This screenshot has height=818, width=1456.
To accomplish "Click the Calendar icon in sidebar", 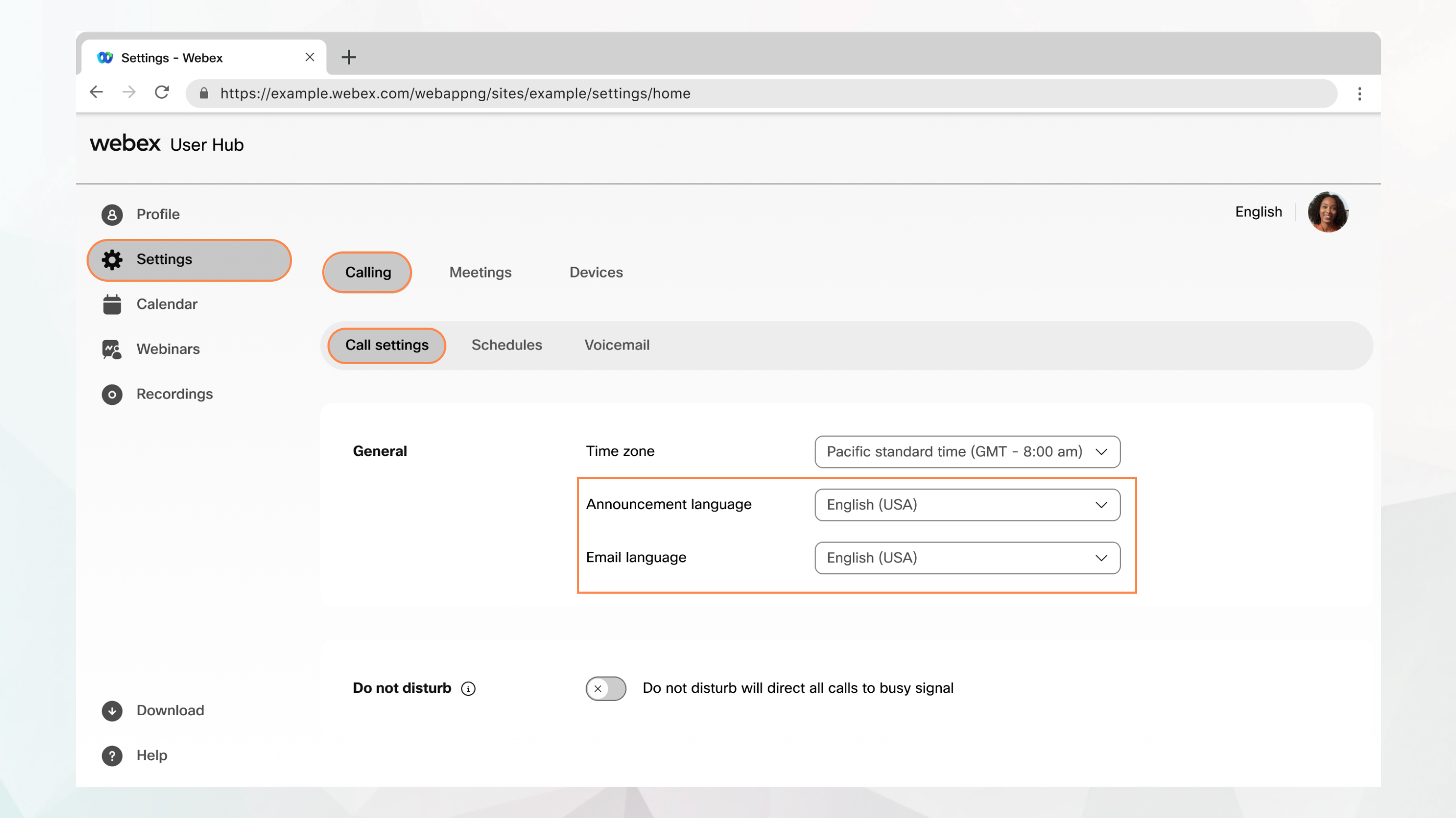I will coord(111,303).
